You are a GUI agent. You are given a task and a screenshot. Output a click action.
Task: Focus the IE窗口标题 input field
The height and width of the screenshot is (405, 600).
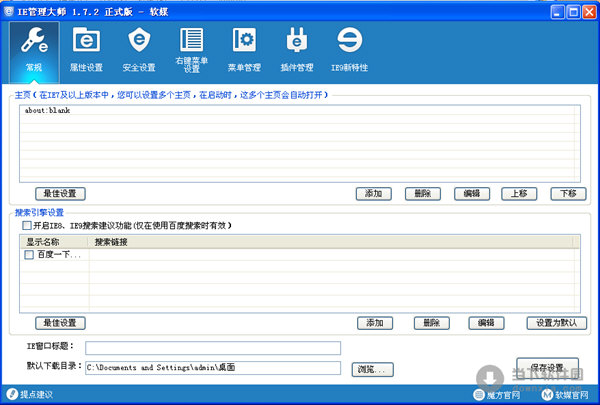(213, 348)
